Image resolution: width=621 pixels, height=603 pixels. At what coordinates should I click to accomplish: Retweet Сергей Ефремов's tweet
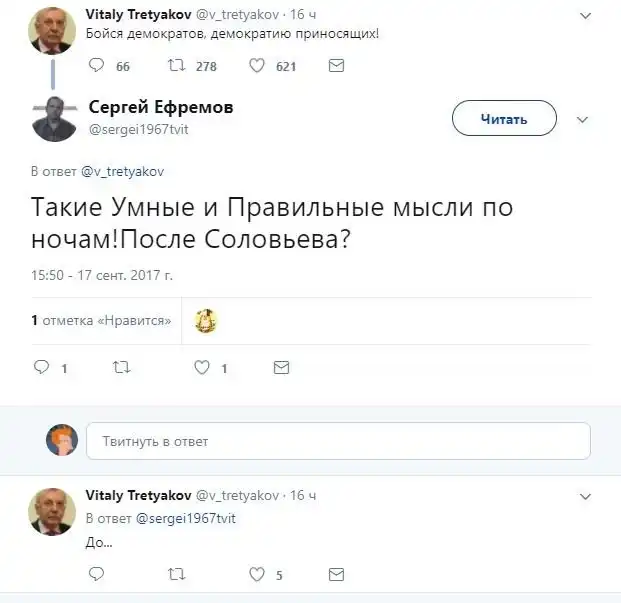[x=121, y=368]
